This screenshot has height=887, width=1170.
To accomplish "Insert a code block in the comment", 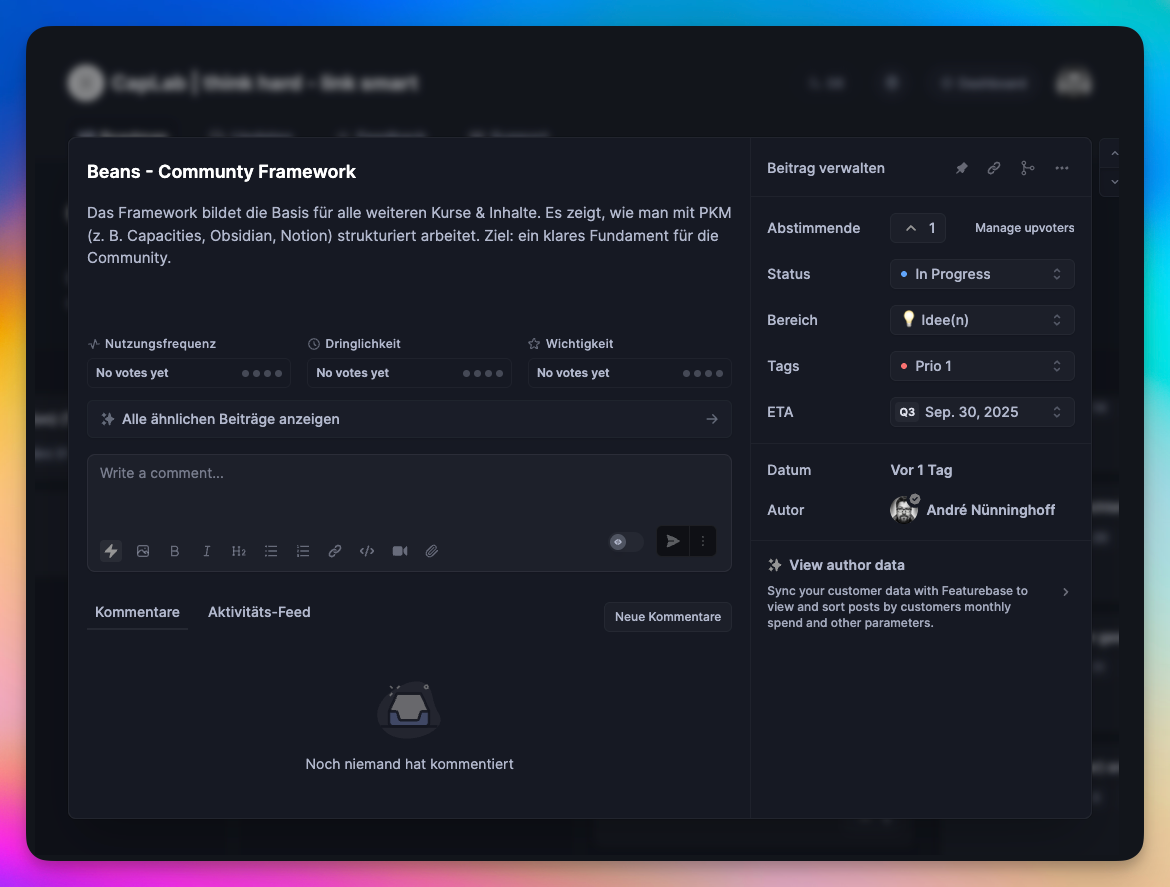I will point(367,551).
